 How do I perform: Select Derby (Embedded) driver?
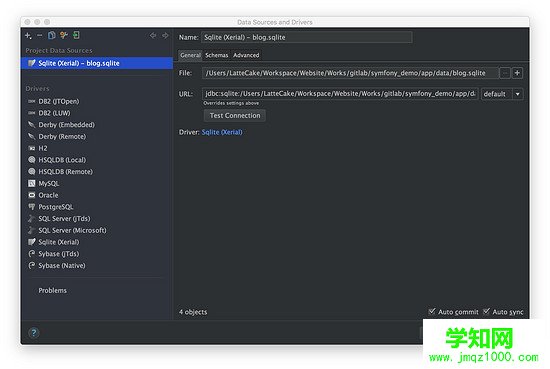point(66,125)
